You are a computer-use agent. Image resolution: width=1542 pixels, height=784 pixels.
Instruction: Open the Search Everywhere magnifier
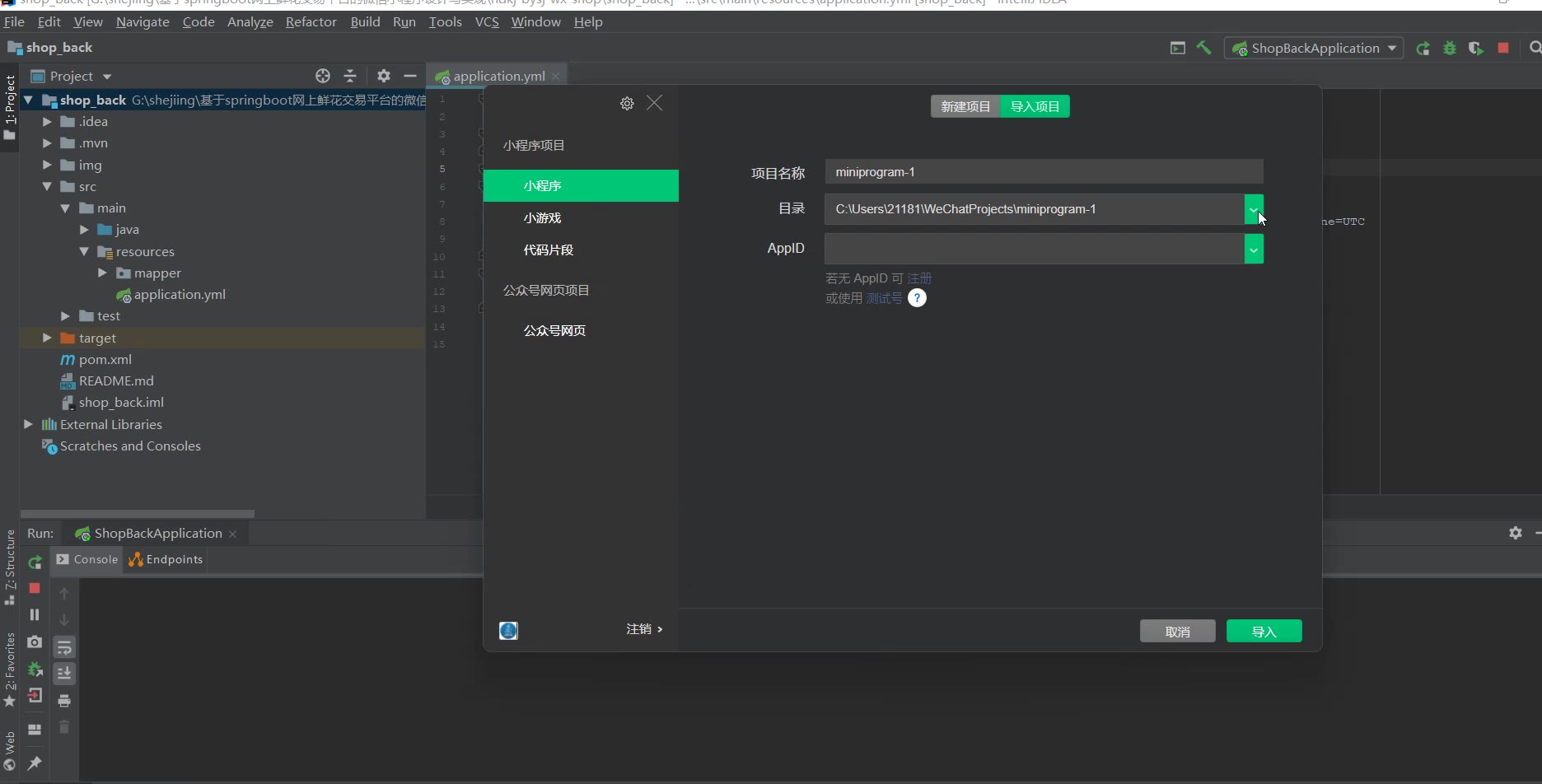pyautogui.click(x=1535, y=49)
